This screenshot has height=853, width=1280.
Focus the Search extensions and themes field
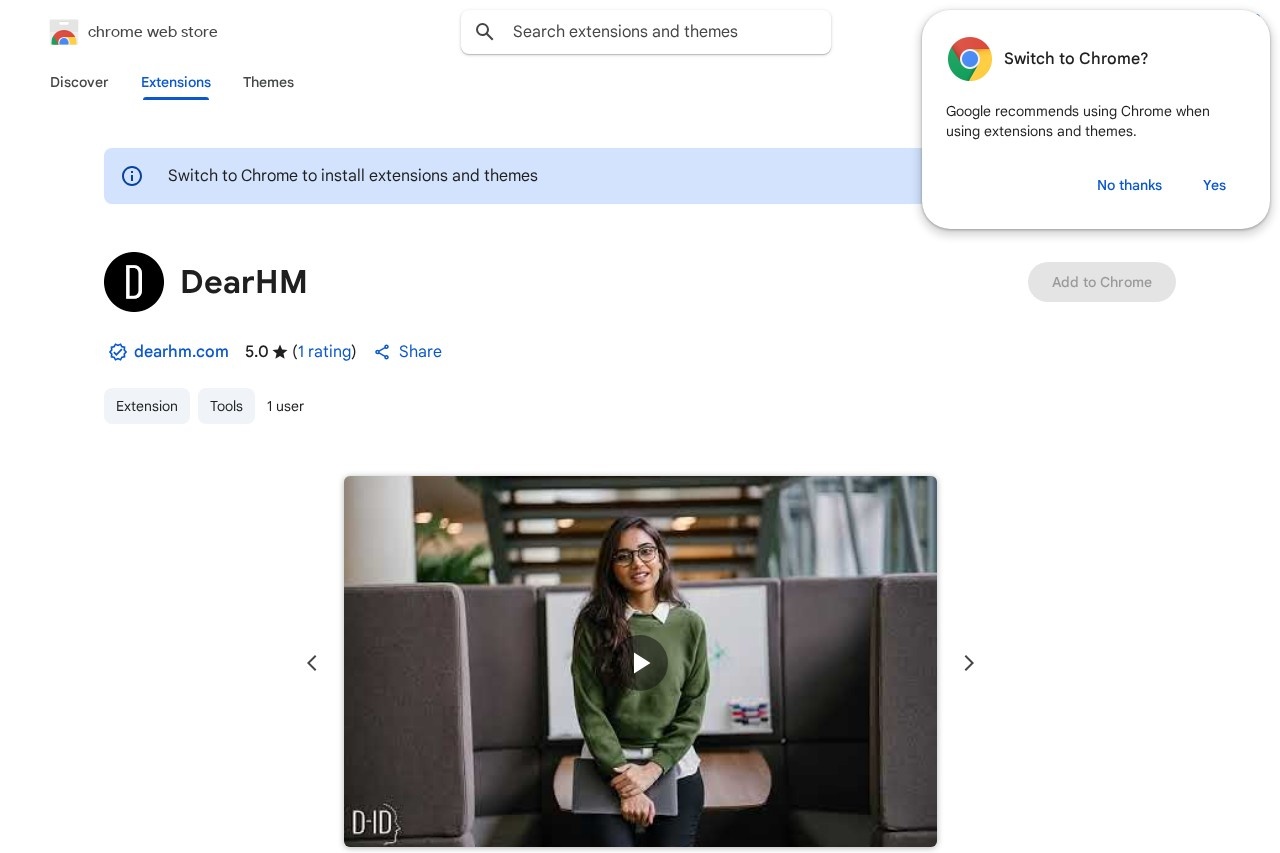(660, 32)
